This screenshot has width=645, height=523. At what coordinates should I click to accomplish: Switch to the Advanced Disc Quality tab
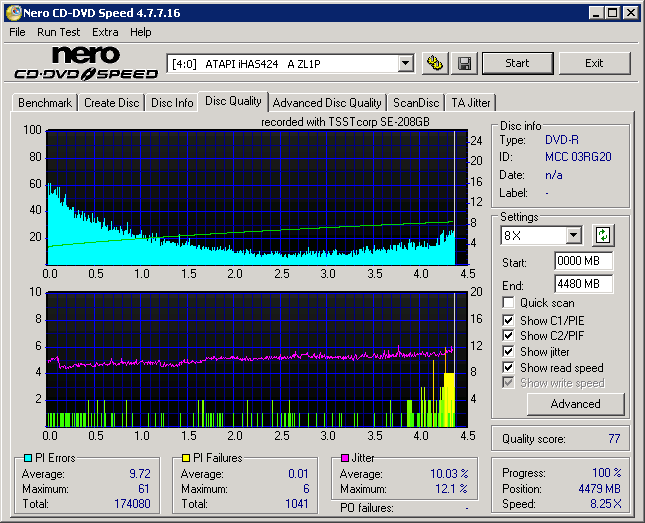point(327,102)
